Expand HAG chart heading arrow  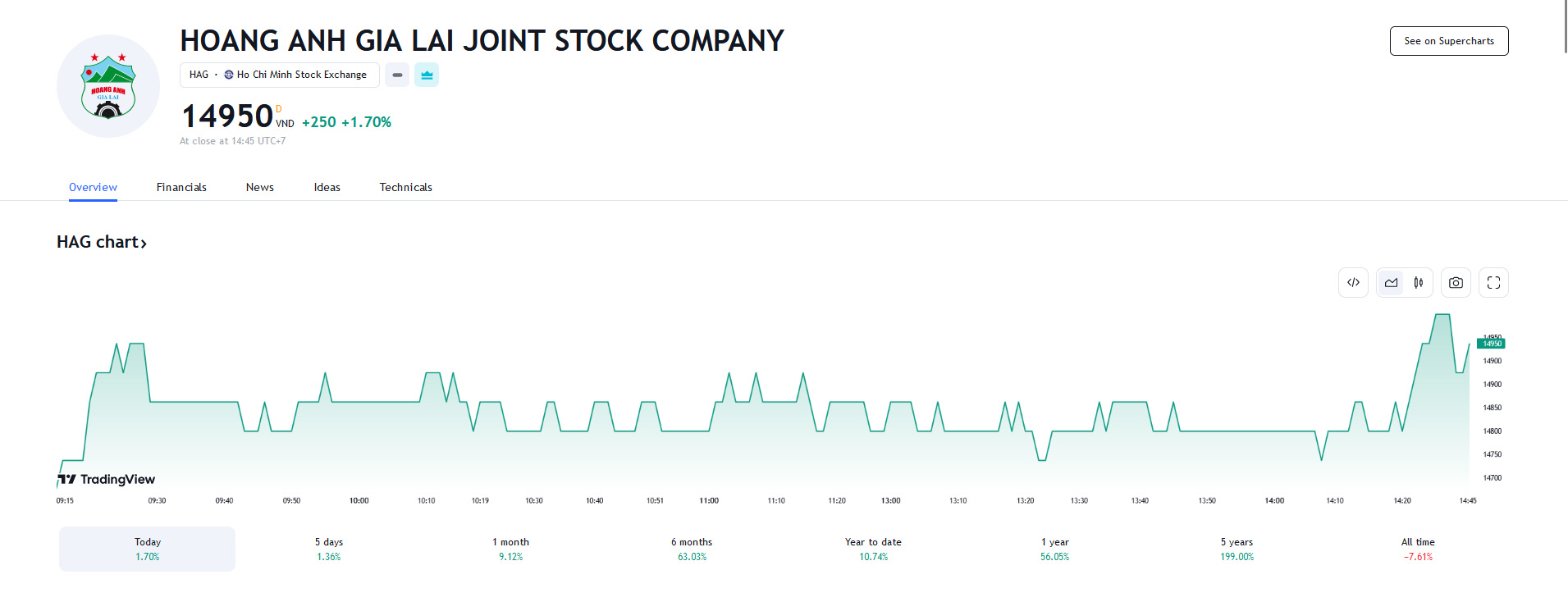tap(144, 244)
